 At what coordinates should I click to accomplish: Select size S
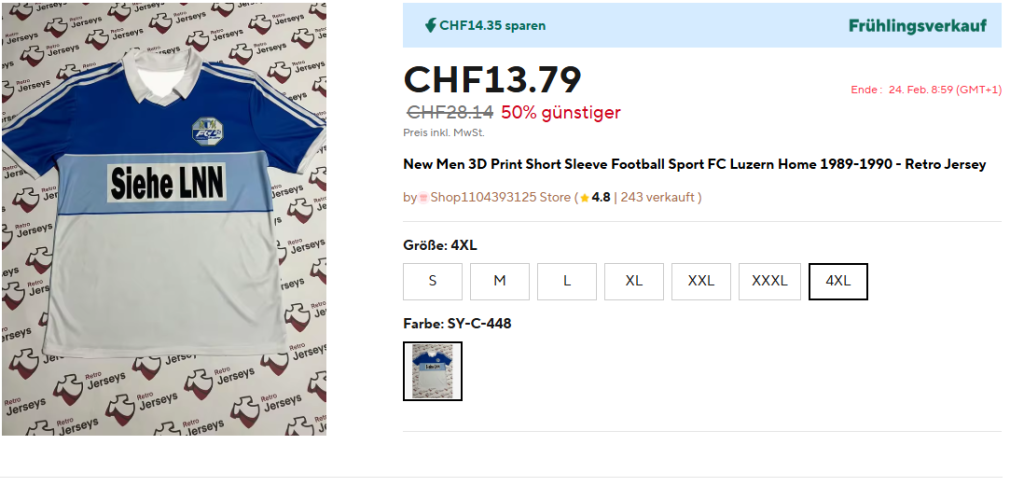pyautogui.click(x=432, y=281)
